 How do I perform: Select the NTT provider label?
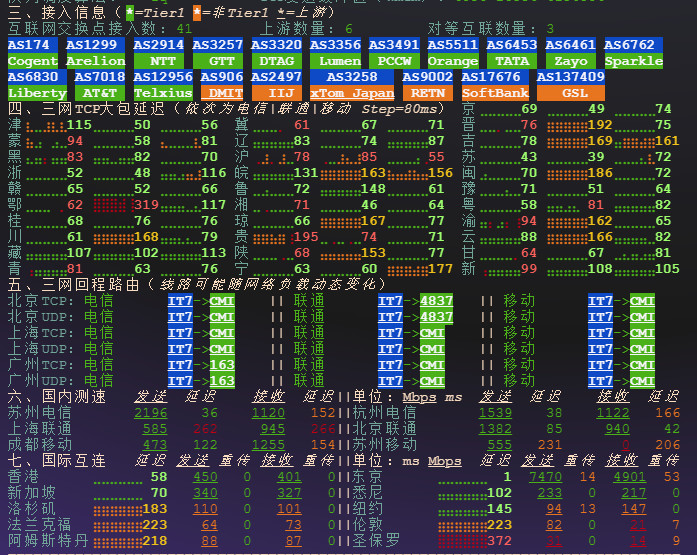[x=159, y=61]
